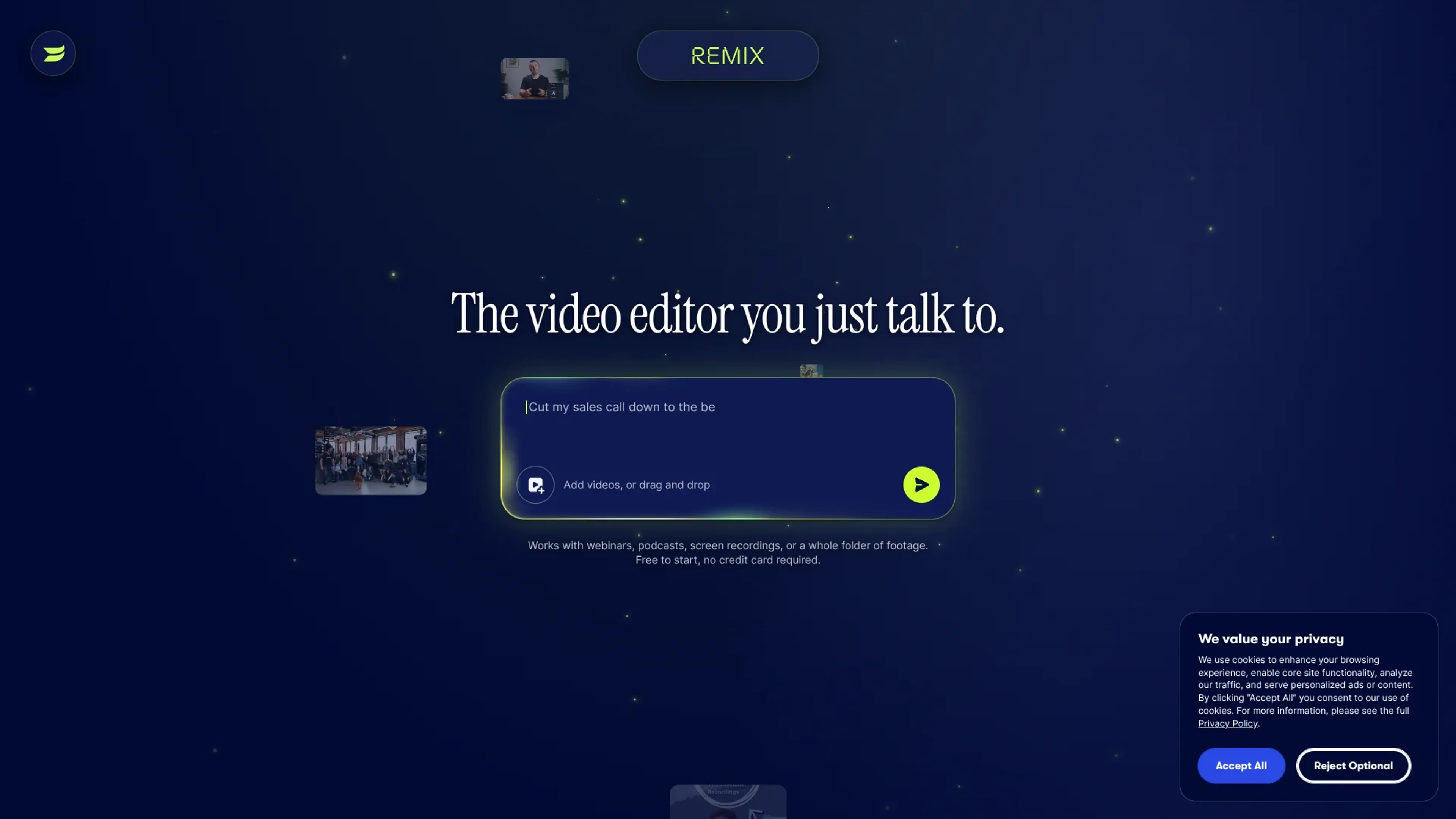Click 'Add videos, or drag and drop' label
This screenshot has height=819, width=1456.
637,485
